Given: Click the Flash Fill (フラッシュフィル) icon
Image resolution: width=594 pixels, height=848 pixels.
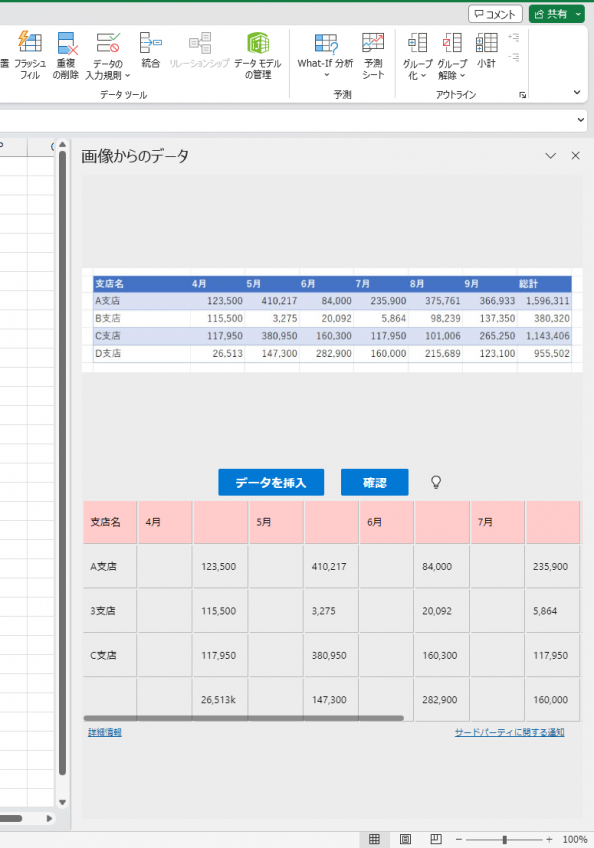Looking at the screenshot, I should [29, 42].
